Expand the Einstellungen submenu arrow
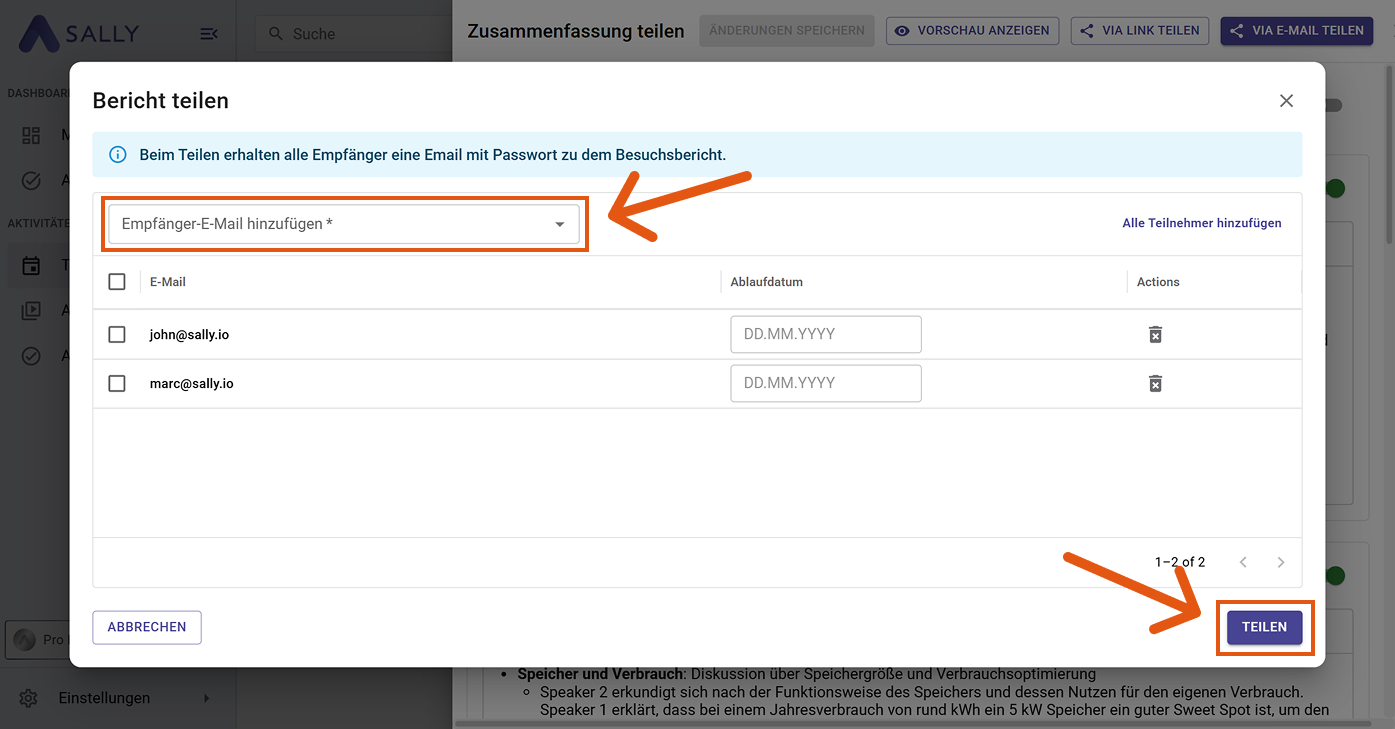Screen dimensions: 1395x729 pyautogui.click(x=207, y=698)
